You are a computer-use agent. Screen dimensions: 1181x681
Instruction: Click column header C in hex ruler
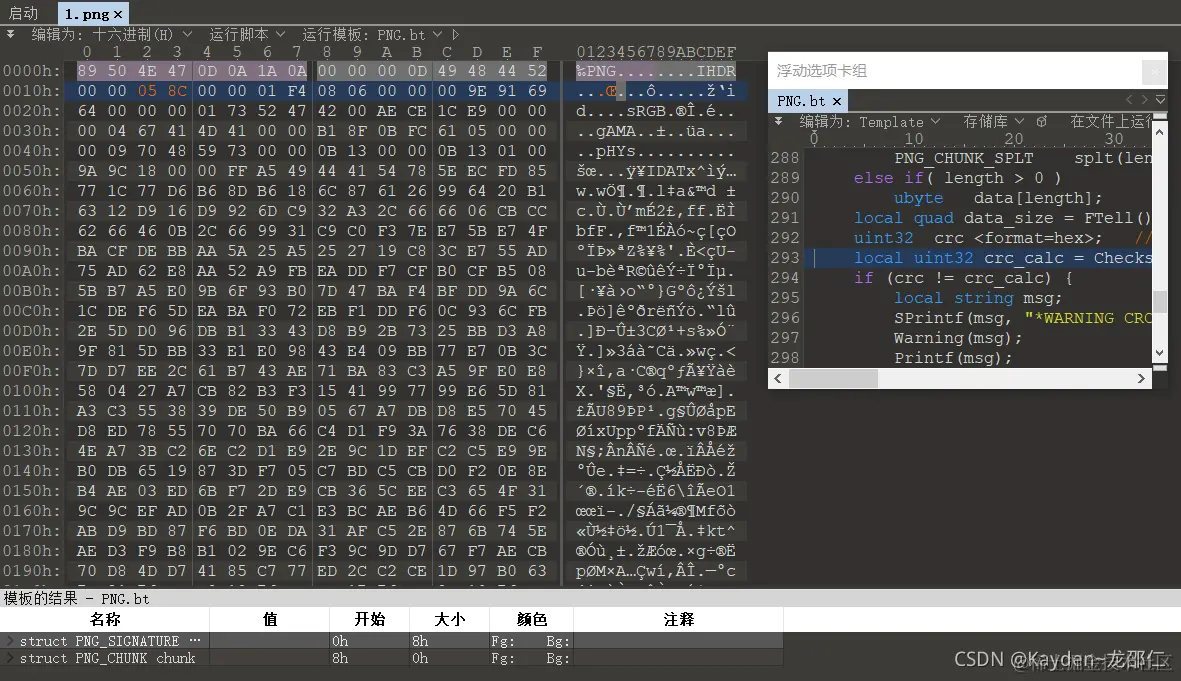[x=447, y=52]
